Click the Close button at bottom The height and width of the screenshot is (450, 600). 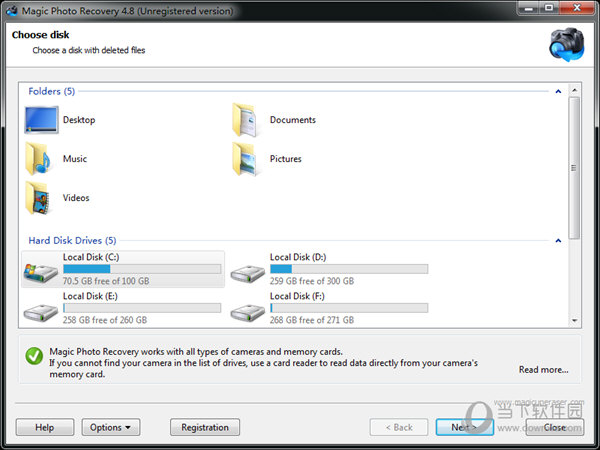pos(555,427)
